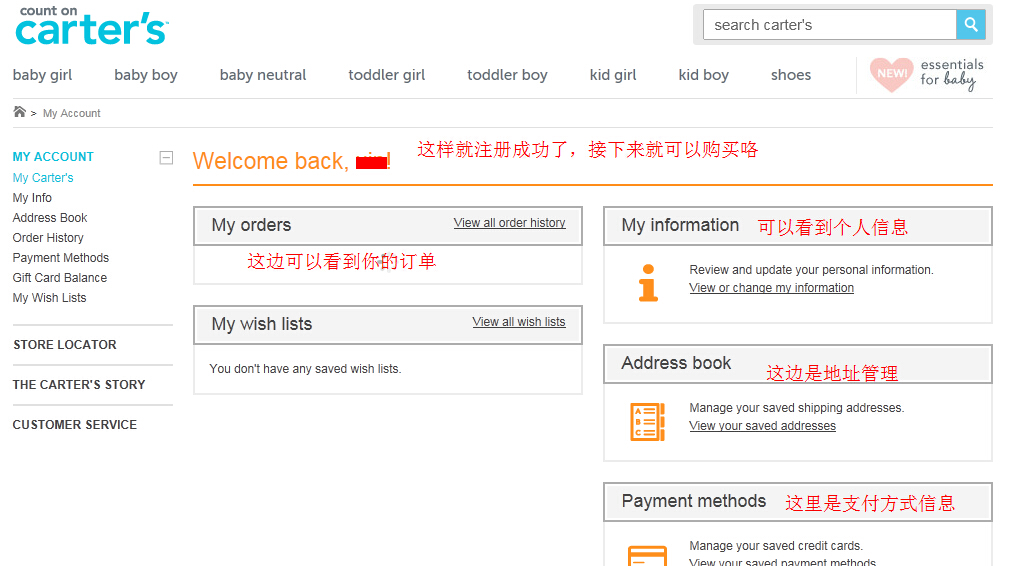Open Gift Card Balance in sidebar

point(60,278)
